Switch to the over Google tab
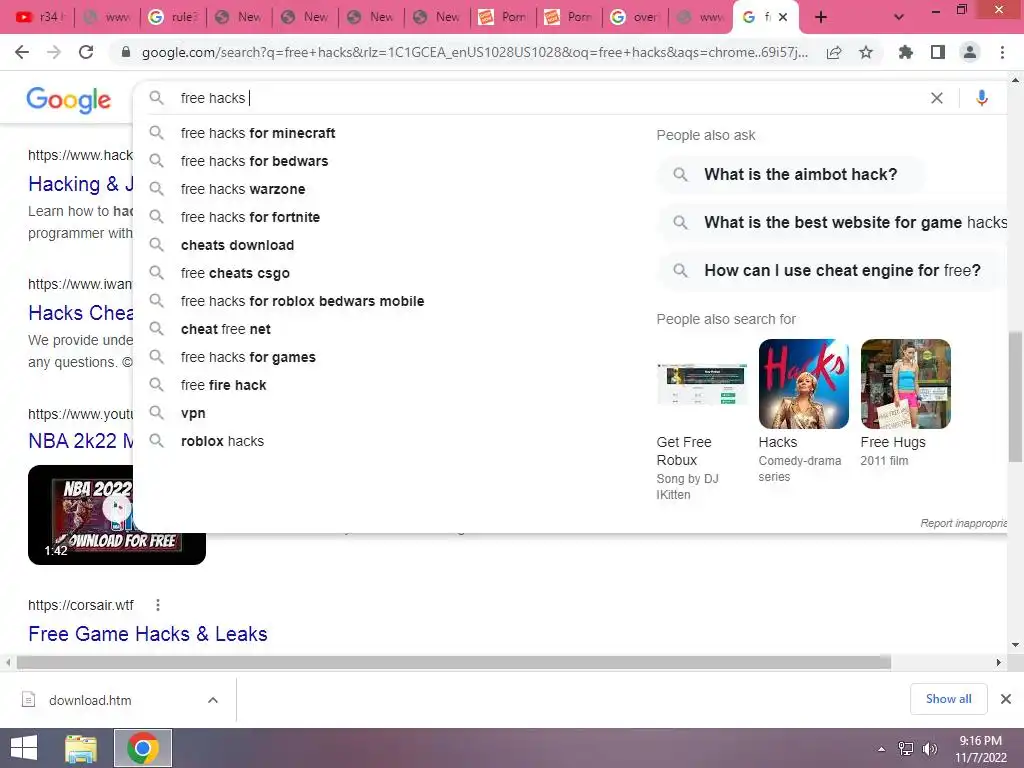 (635, 18)
